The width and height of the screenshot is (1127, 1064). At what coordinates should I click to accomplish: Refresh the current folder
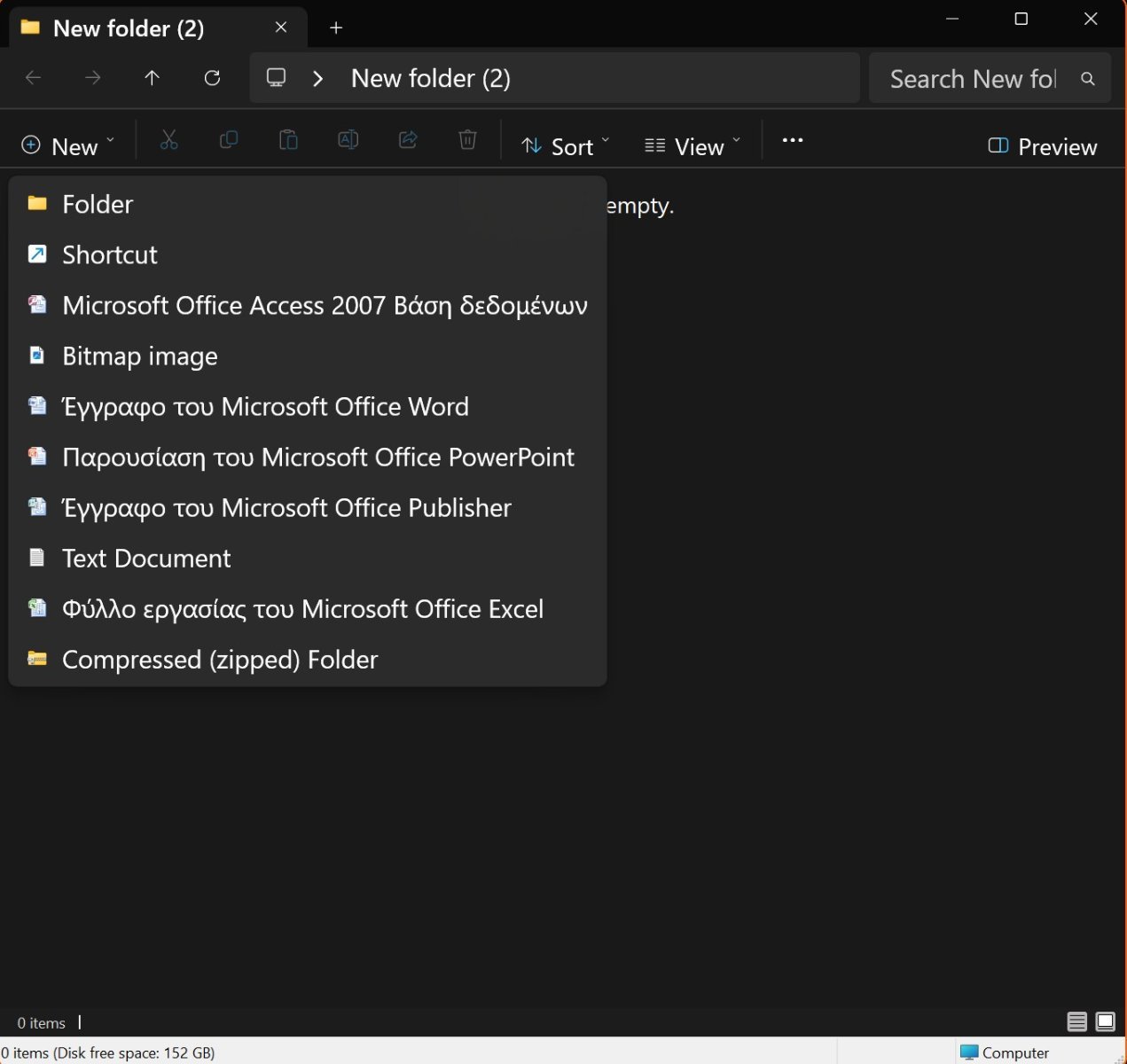pos(213,78)
